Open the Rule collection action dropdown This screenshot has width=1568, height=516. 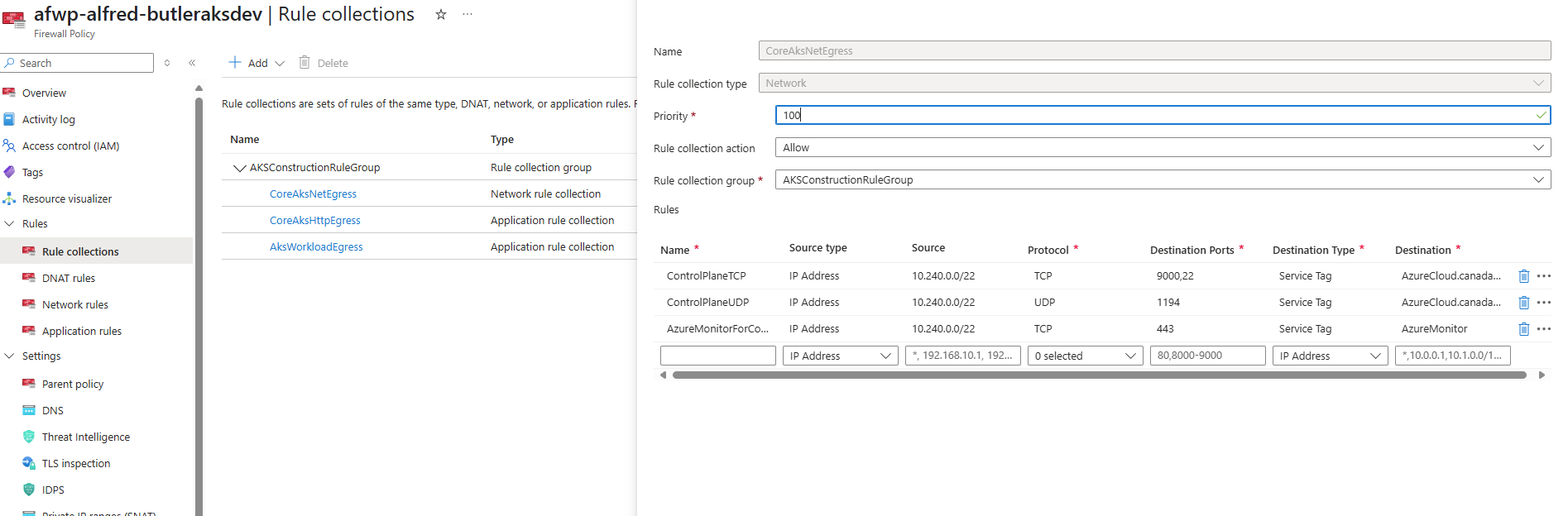click(x=1163, y=147)
